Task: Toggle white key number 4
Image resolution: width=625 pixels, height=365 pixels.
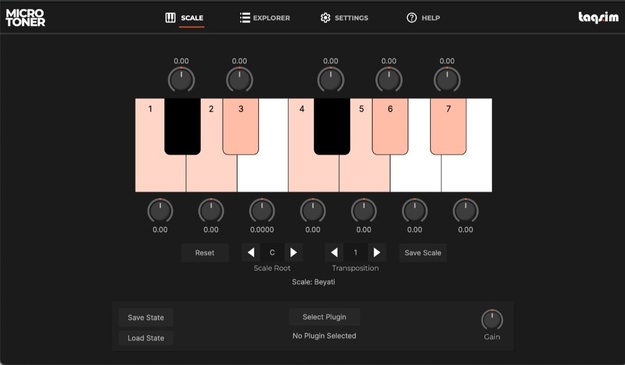Action: 313,173
